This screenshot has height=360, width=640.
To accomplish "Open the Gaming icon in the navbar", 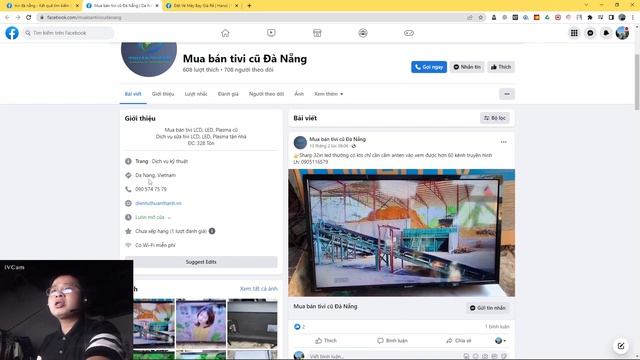I will pos(409,33).
